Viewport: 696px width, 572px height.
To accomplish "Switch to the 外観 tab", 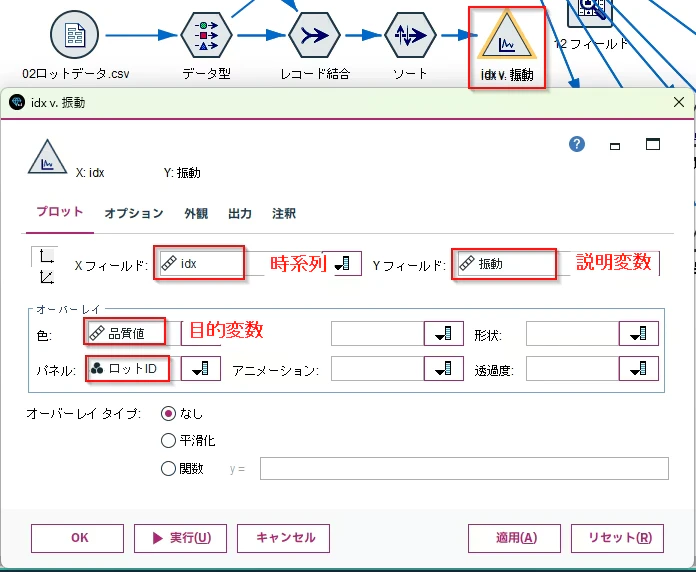I will coord(196,213).
